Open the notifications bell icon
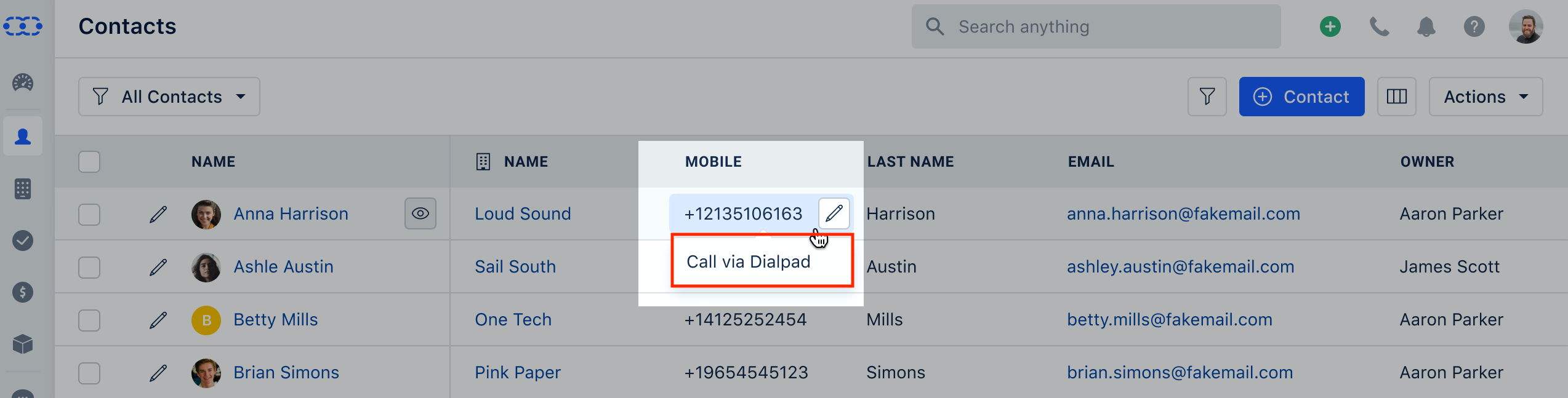Image resolution: width=1568 pixels, height=398 pixels. pyautogui.click(x=1426, y=26)
